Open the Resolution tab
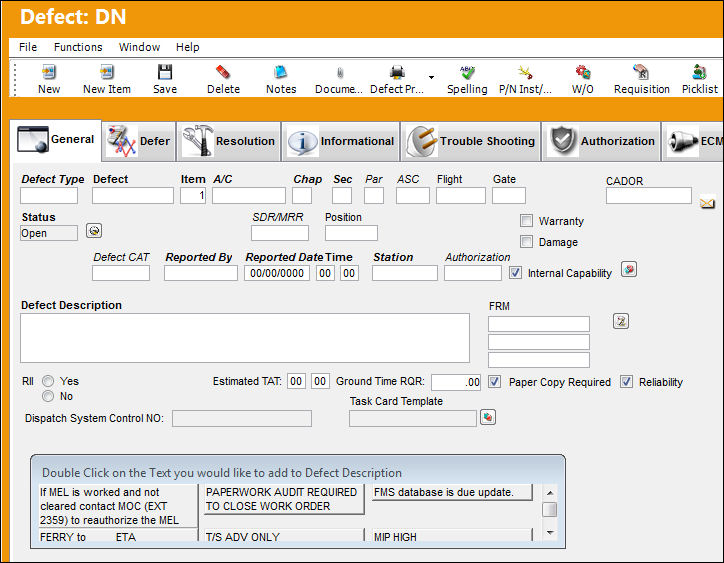Screen dimensions: 724x563 pos(229,141)
